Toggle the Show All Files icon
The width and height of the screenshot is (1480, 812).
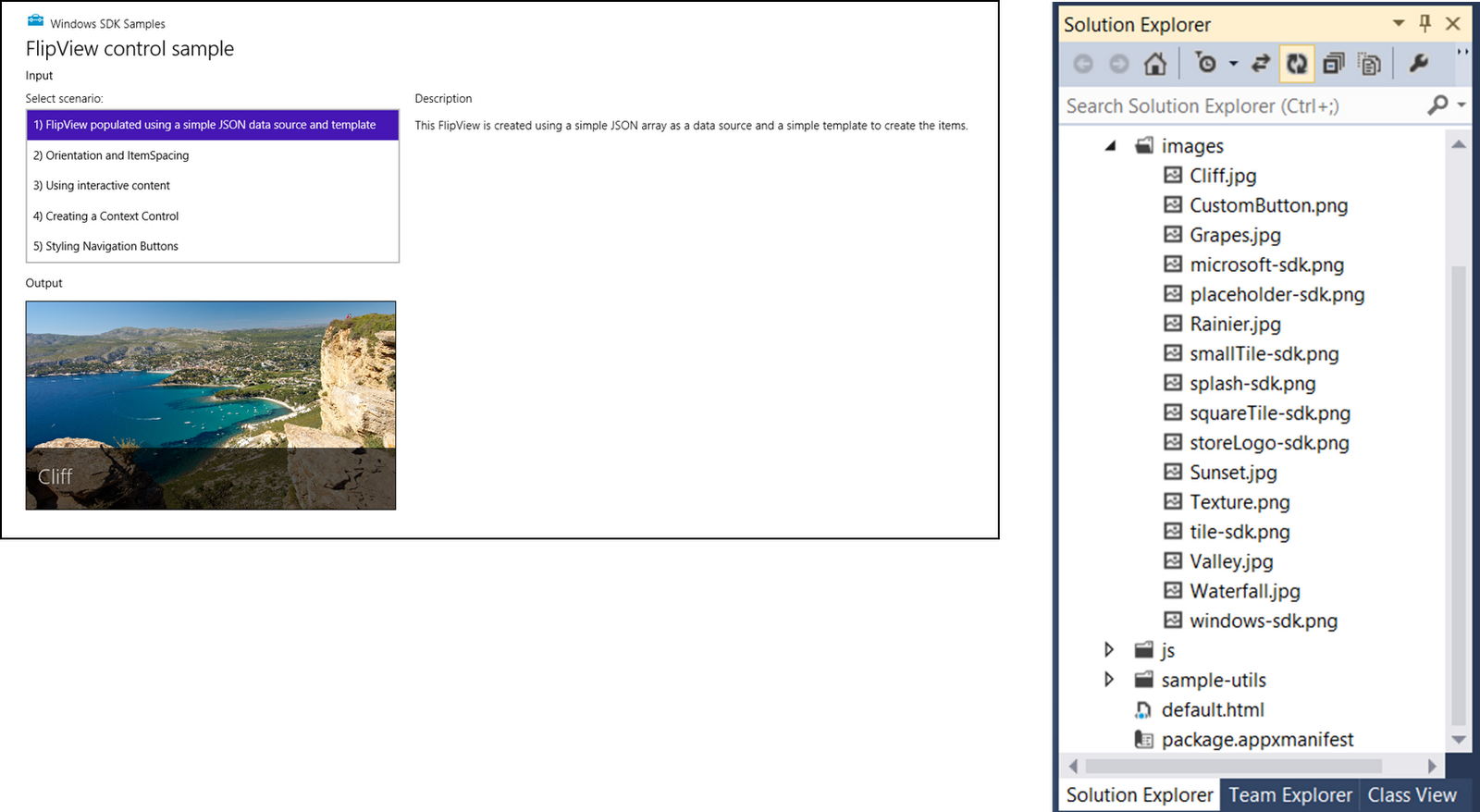tap(1369, 64)
